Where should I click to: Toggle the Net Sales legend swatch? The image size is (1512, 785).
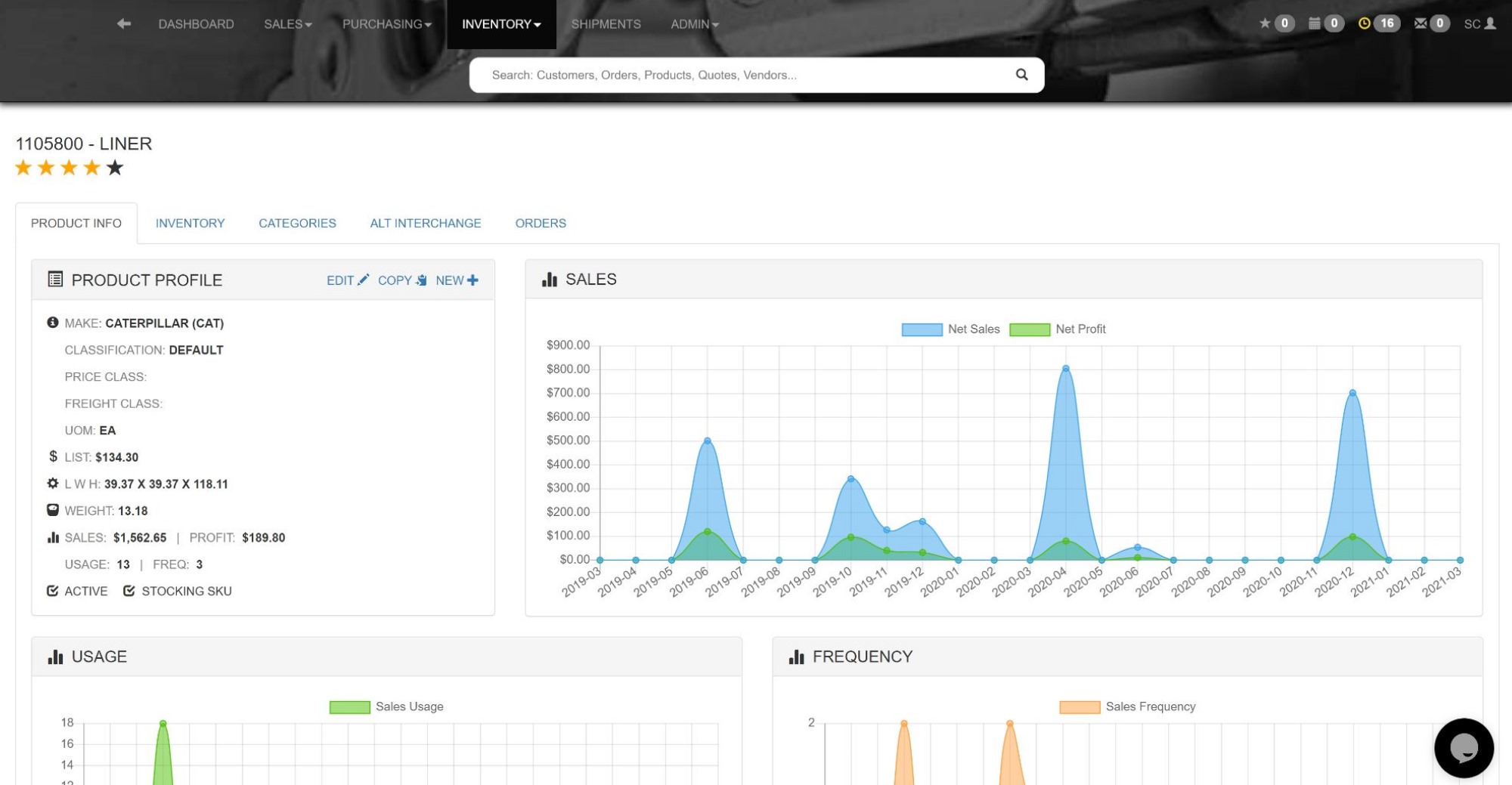pyautogui.click(x=922, y=329)
